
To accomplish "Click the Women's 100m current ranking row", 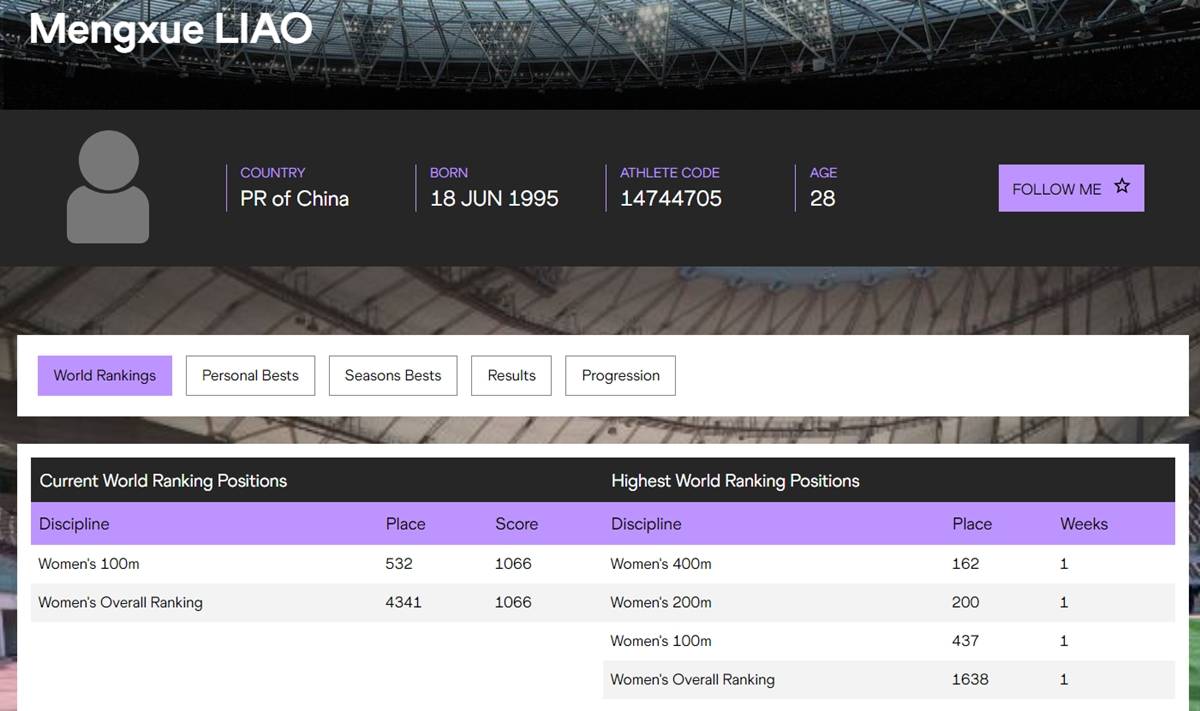I will click(89, 564).
